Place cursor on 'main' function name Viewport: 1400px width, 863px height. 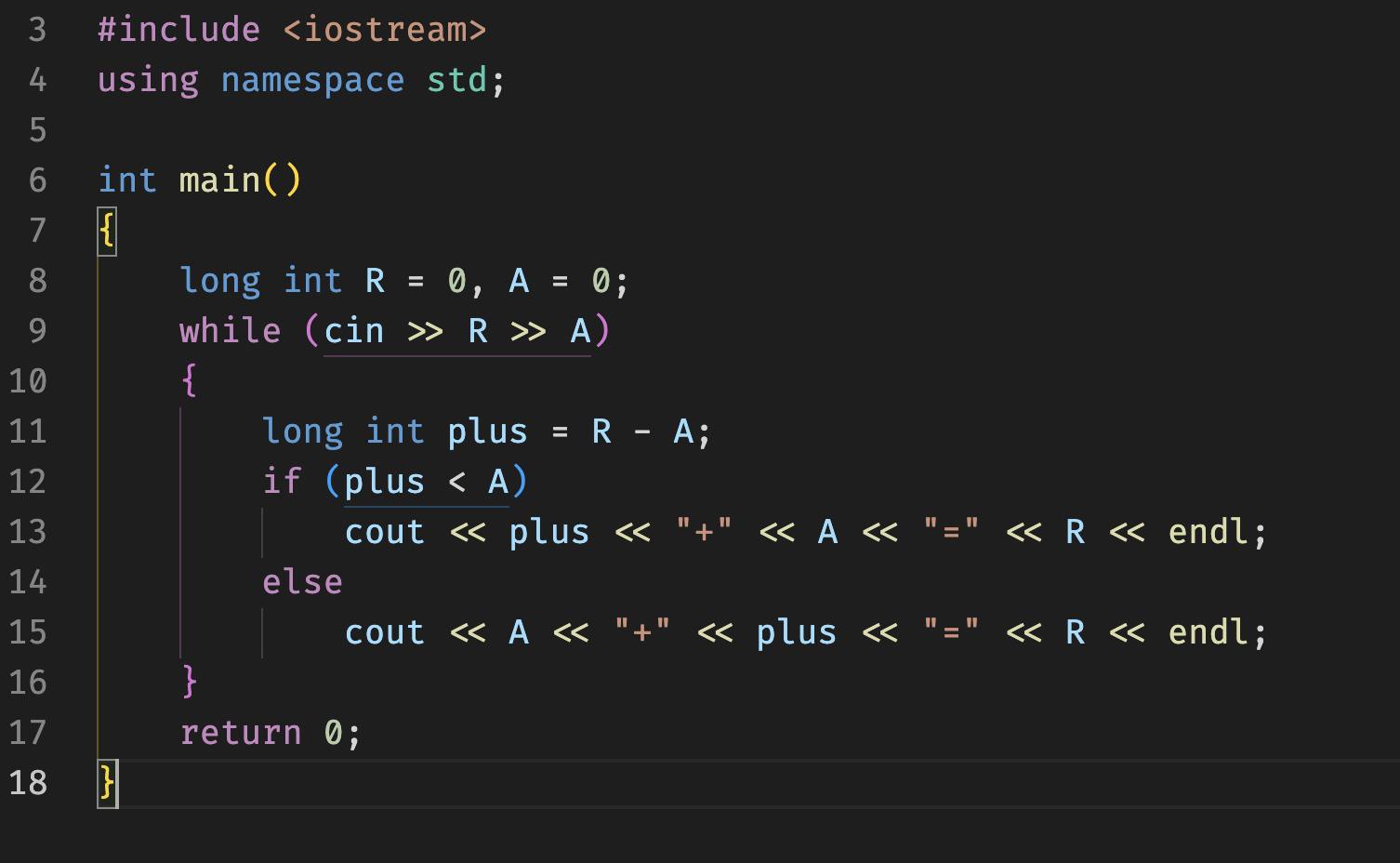(x=219, y=180)
